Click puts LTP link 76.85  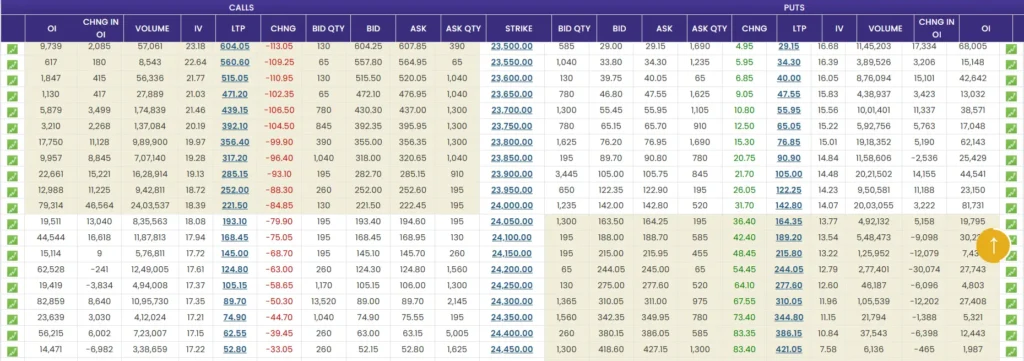(x=789, y=142)
